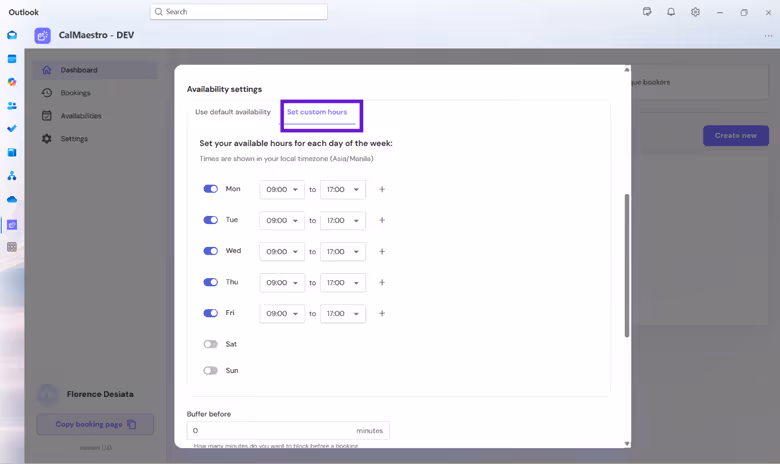Open the three-dot more options menu
The width and height of the screenshot is (780, 464).
coord(769,36)
